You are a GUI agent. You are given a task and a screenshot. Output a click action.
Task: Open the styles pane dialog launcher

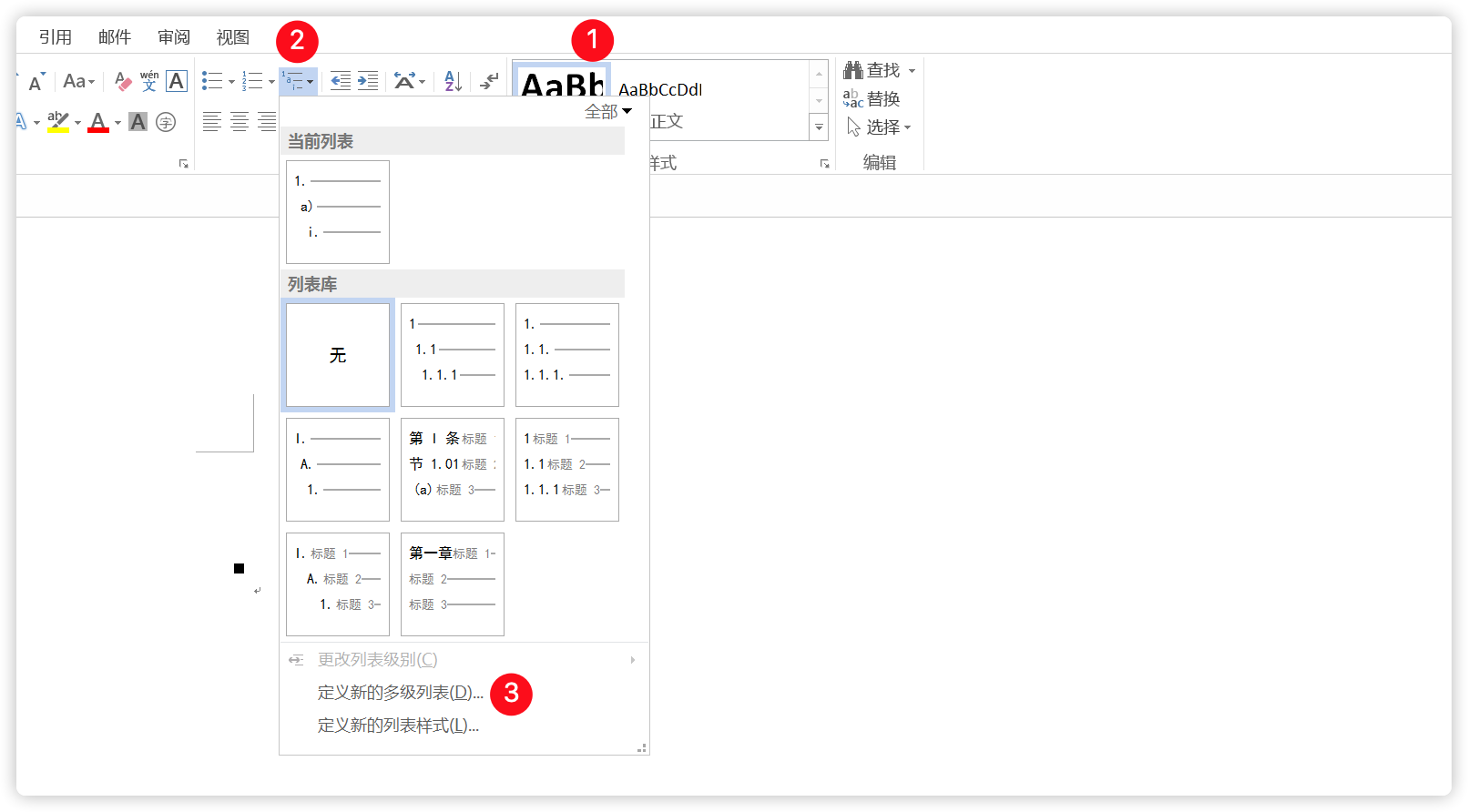pos(824,164)
